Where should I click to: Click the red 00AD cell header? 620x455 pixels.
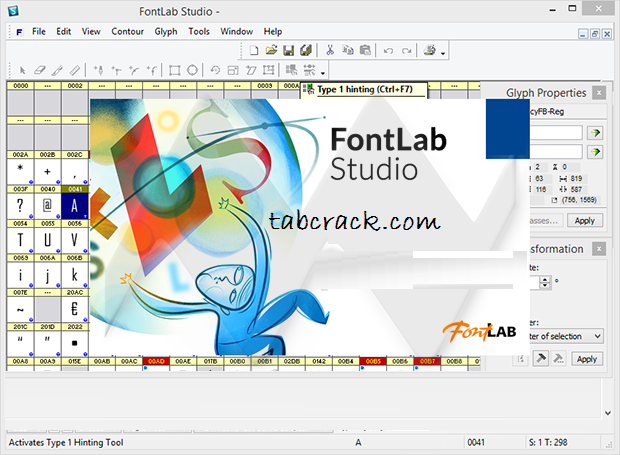tap(156, 361)
